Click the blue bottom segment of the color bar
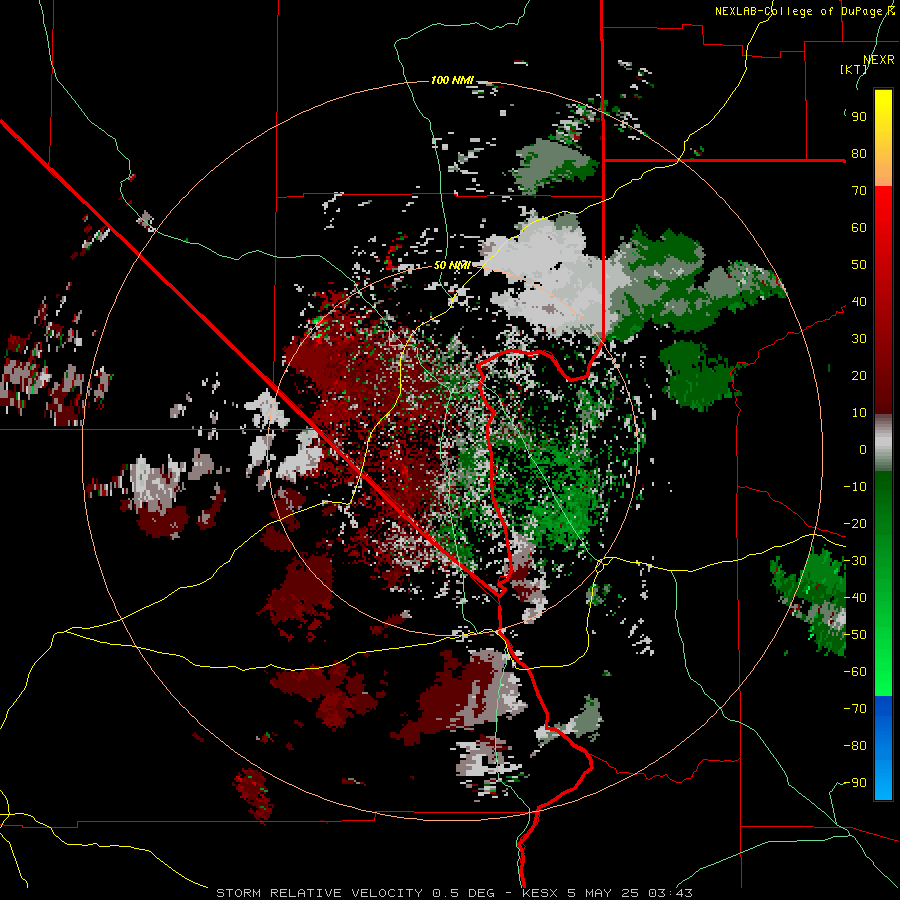900x900 pixels. [x=883, y=748]
